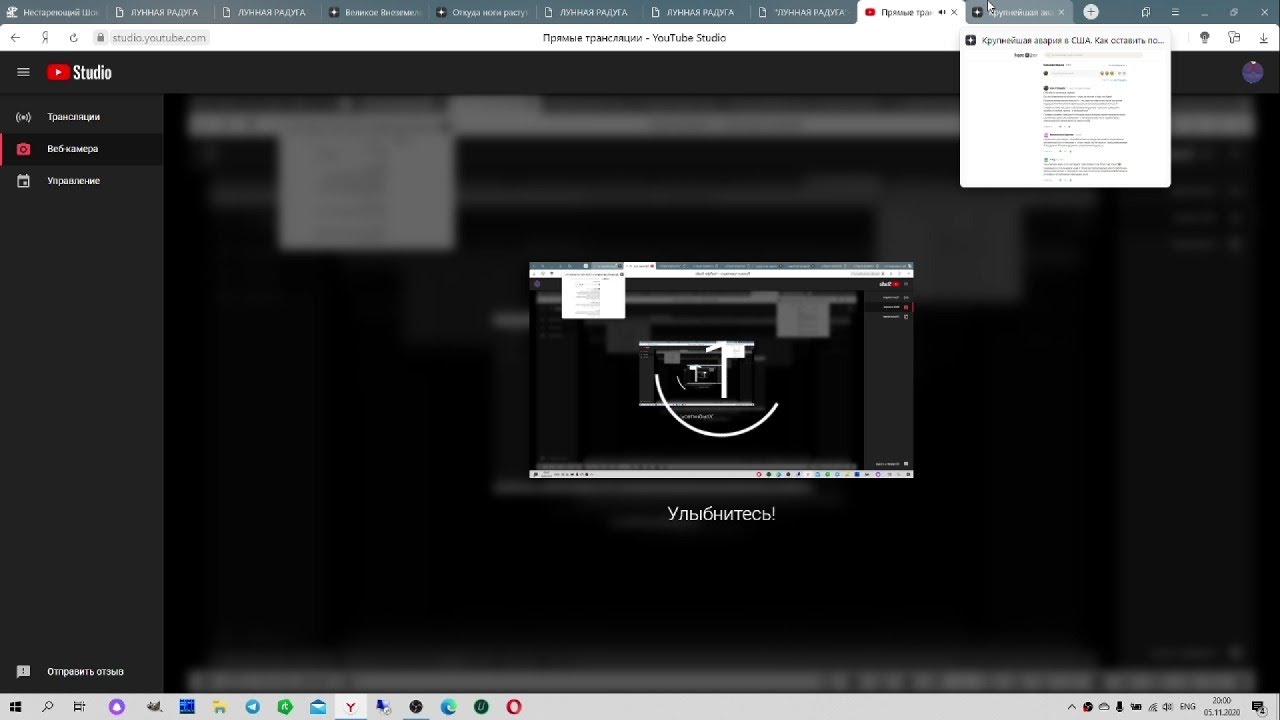This screenshot has width=1280, height=720.
Task: Click the padlock site security icon
Action: click(x=100, y=38)
